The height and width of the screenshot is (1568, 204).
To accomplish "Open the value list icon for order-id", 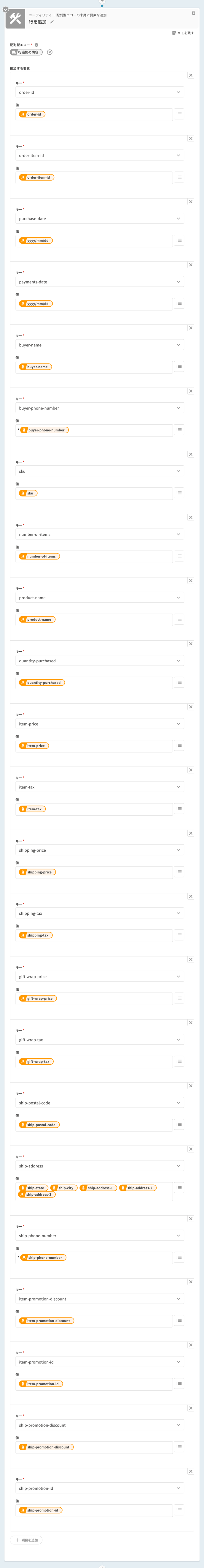I will pos(179,114).
